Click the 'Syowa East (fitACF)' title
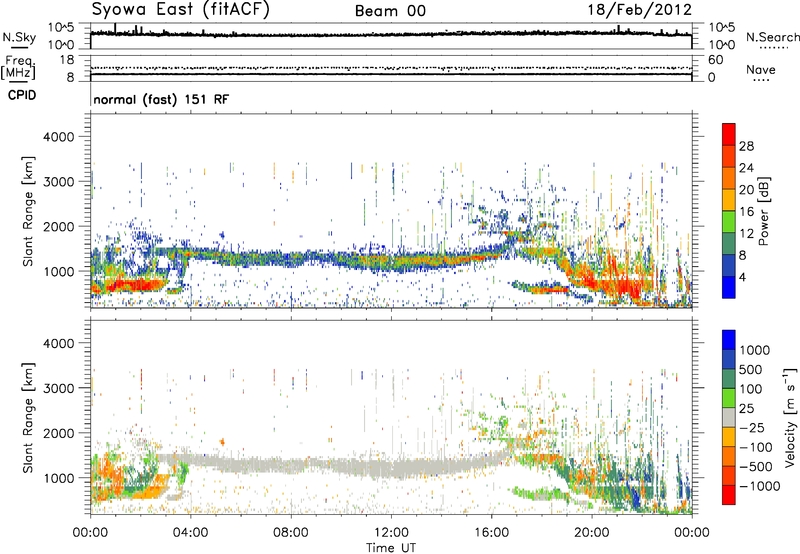 tap(181, 9)
